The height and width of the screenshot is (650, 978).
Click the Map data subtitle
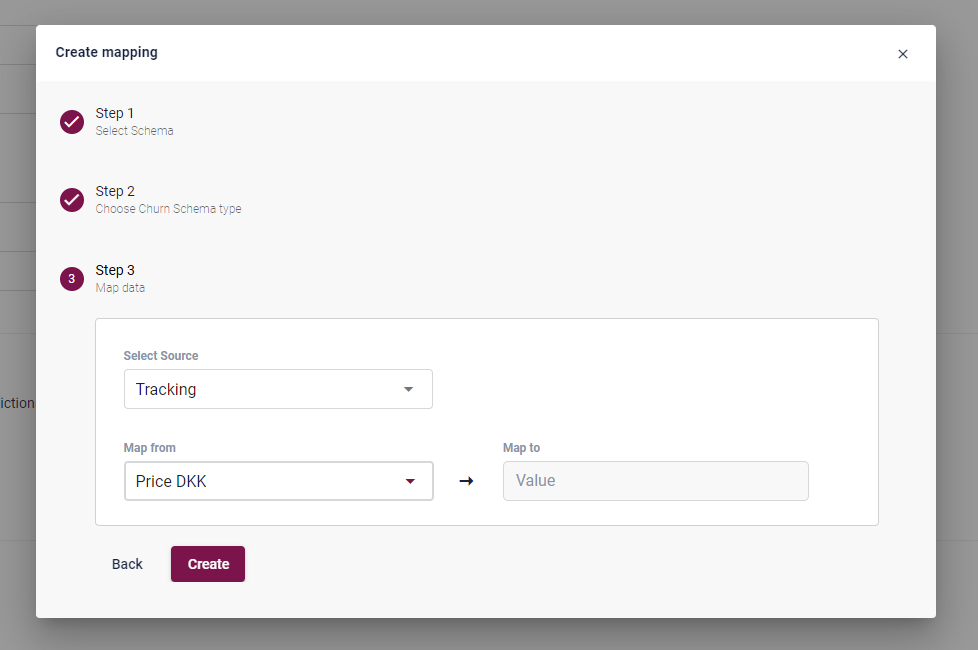pyautogui.click(x=120, y=288)
